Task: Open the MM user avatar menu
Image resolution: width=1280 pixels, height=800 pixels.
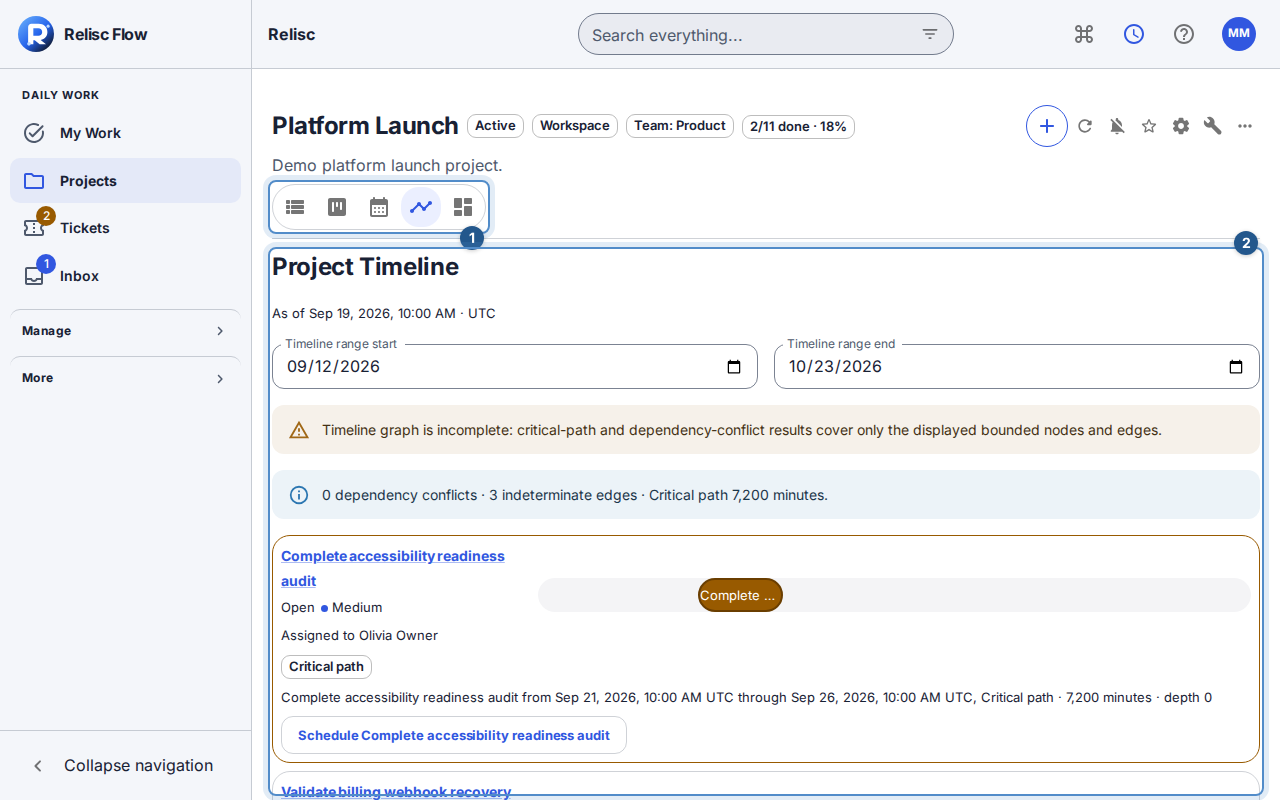Action: point(1239,34)
